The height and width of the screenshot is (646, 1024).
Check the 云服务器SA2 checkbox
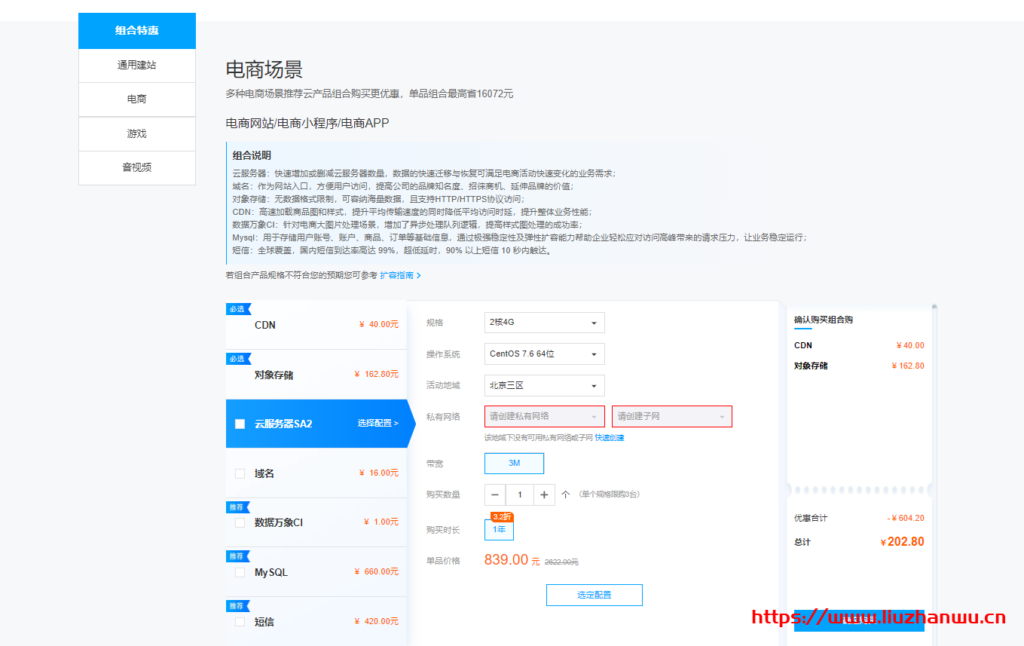click(x=238, y=424)
